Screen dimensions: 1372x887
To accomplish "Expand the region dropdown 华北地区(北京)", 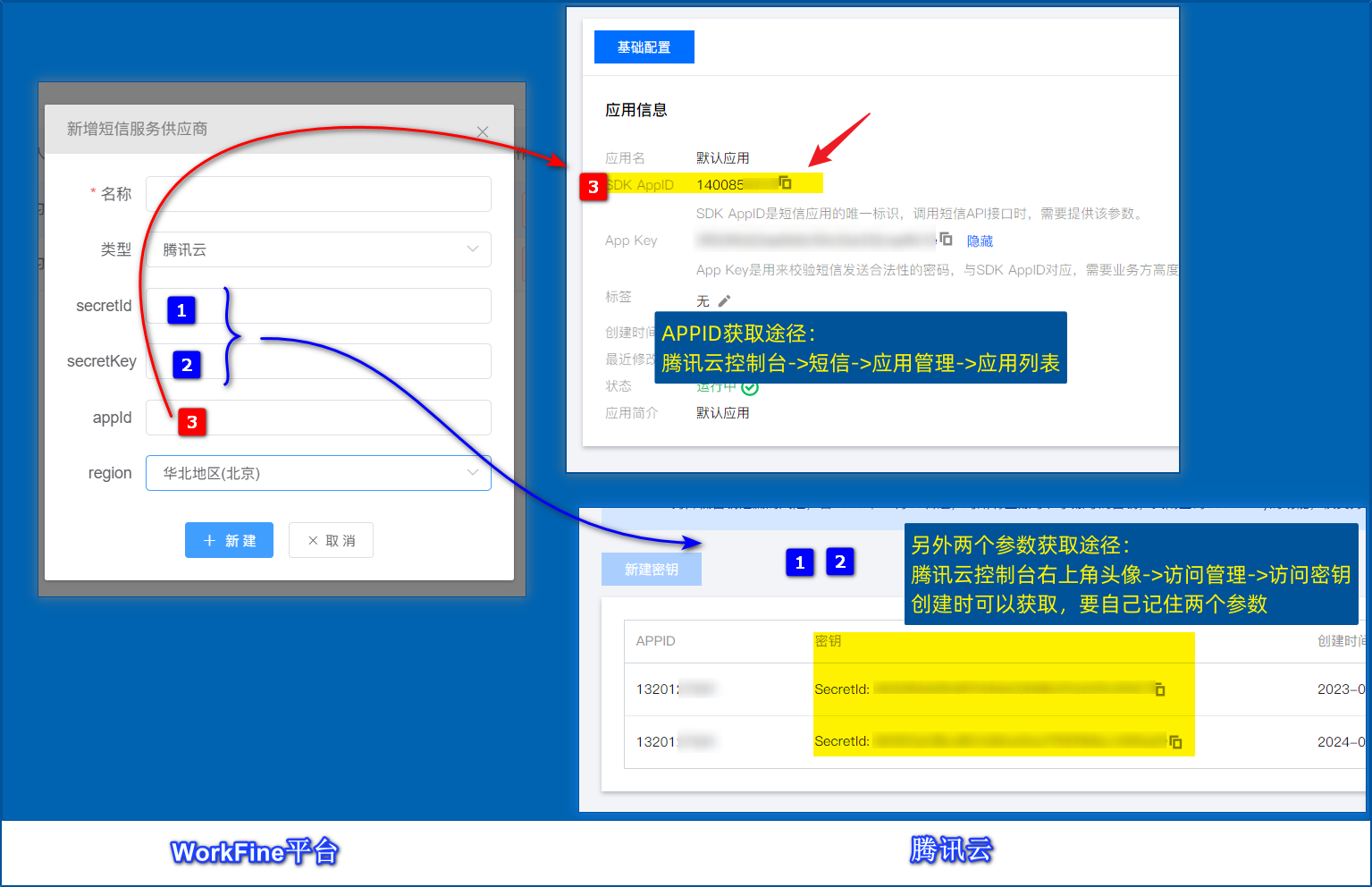I will (x=318, y=473).
